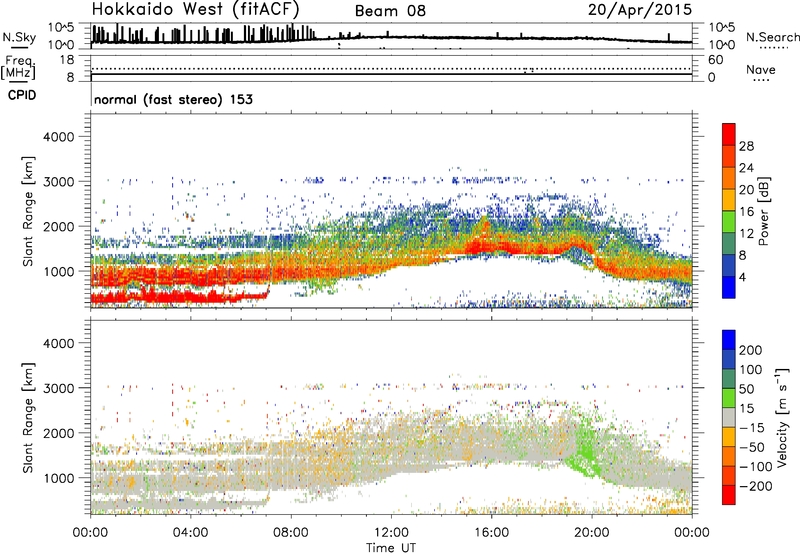Click the 3000 tick in the power panel
This screenshot has width=800, height=554.
(x=59, y=182)
